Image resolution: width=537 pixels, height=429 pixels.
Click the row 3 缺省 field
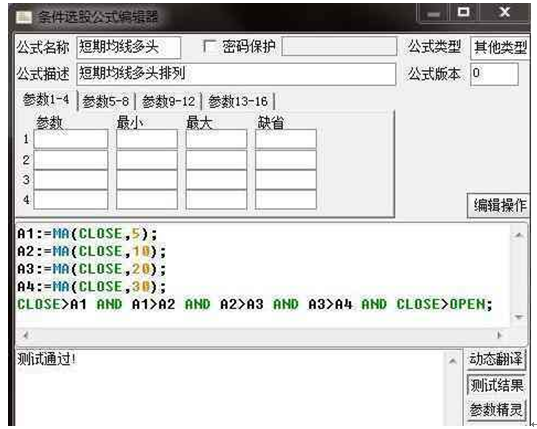[x=286, y=179]
